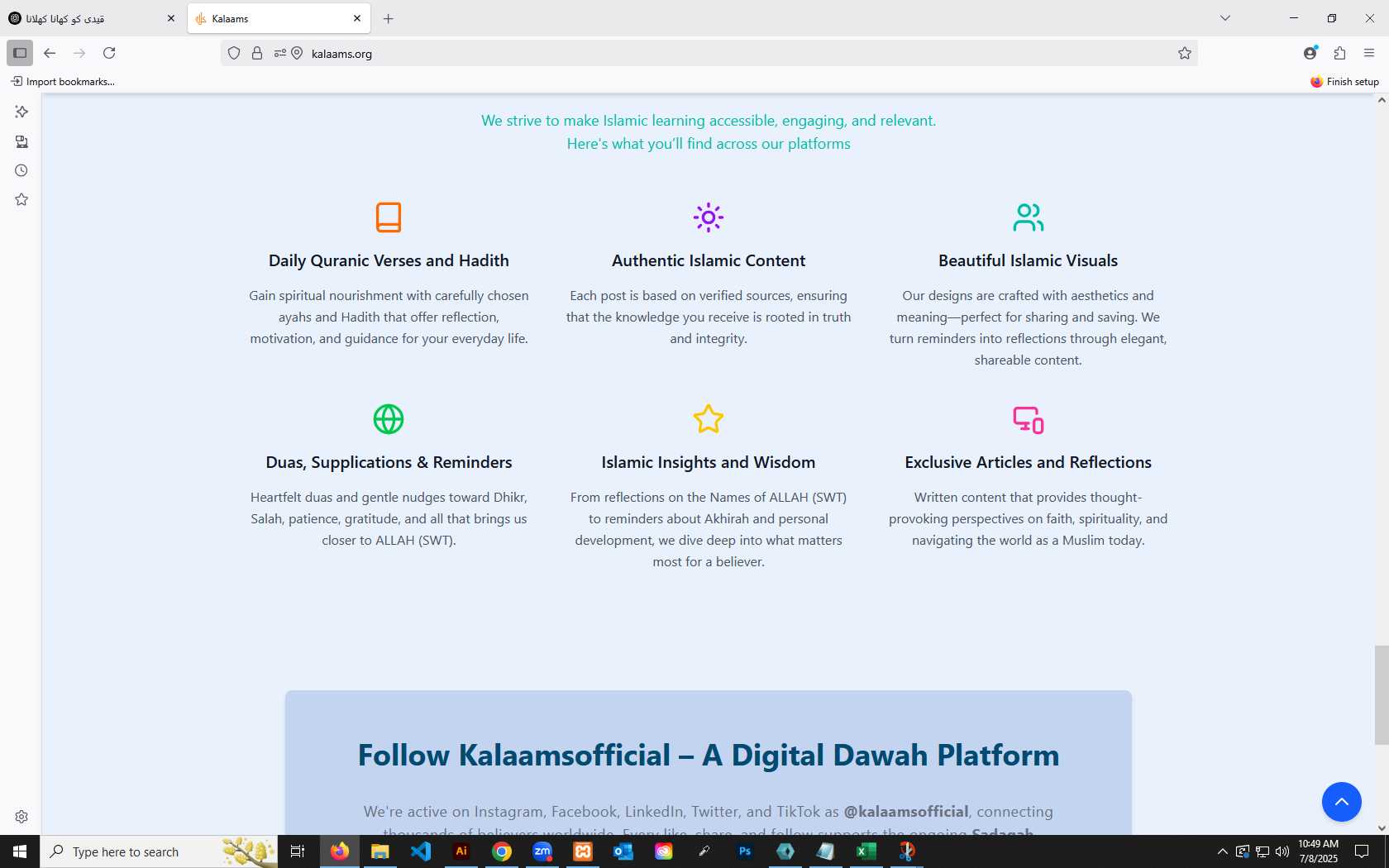Viewport: 1389px width, 868px height.
Task: Click the page vertical scrollbar thumb
Action: (1382, 695)
